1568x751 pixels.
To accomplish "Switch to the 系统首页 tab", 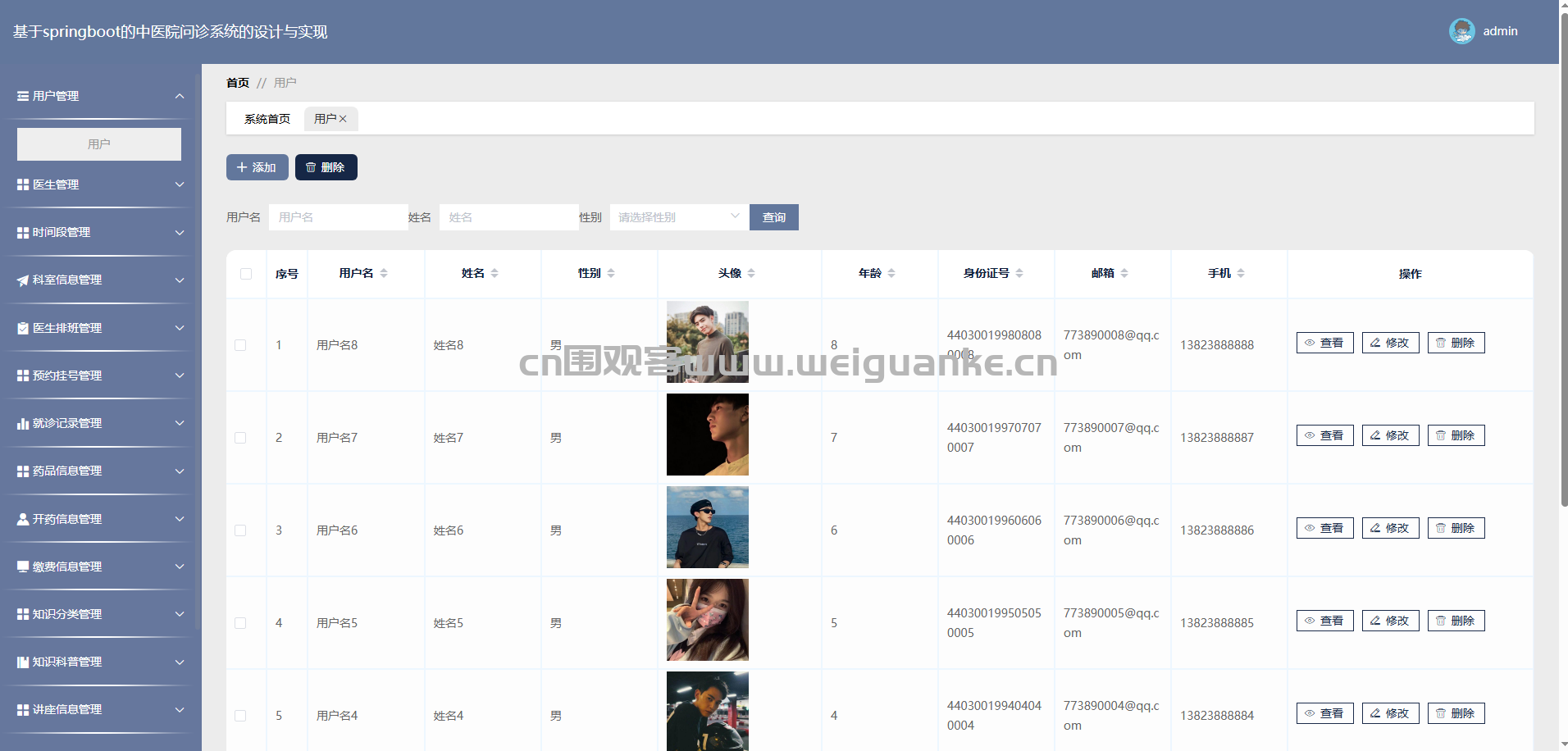I will click(267, 119).
